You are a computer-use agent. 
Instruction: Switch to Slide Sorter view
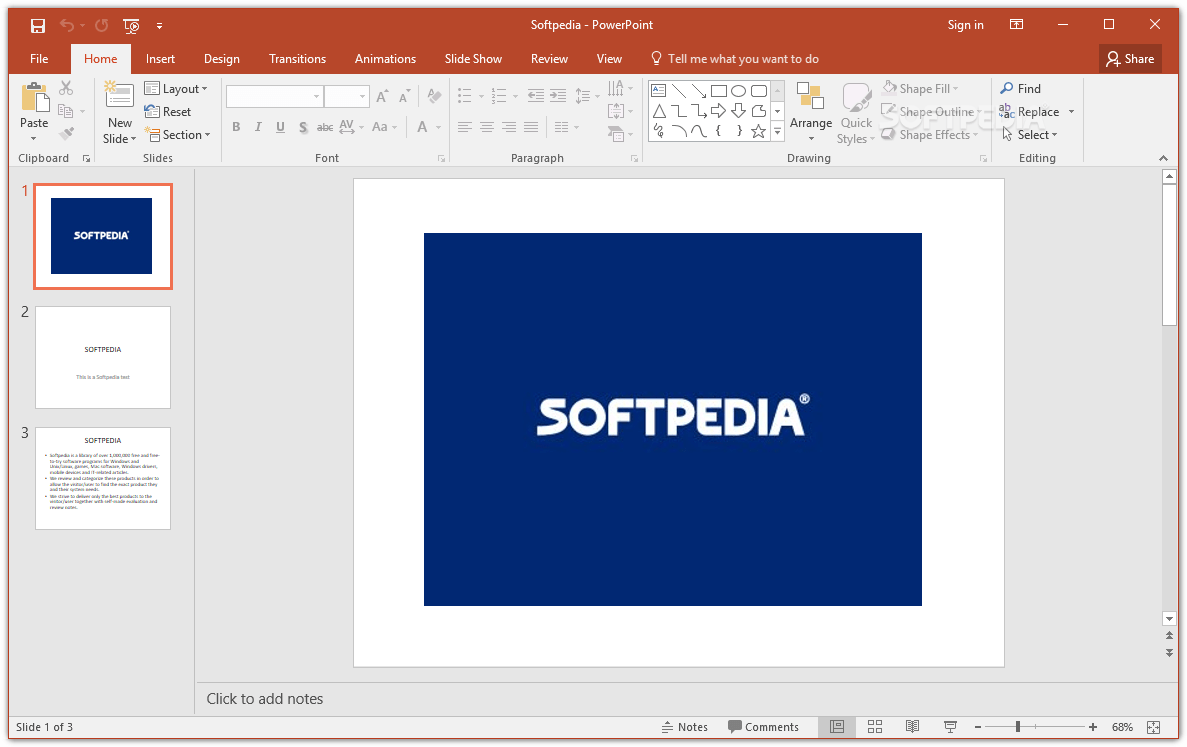point(874,727)
